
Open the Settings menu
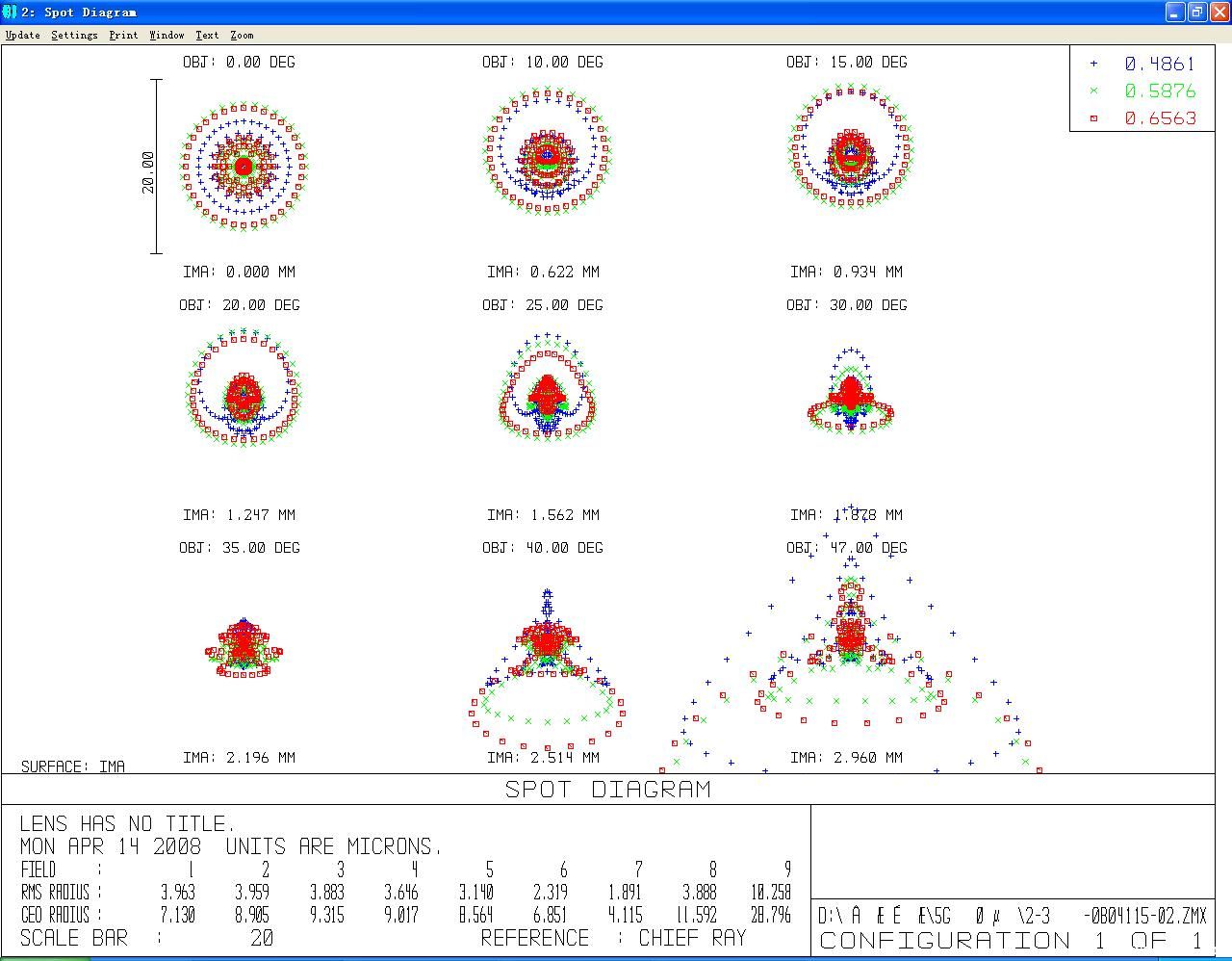tap(74, 35)
